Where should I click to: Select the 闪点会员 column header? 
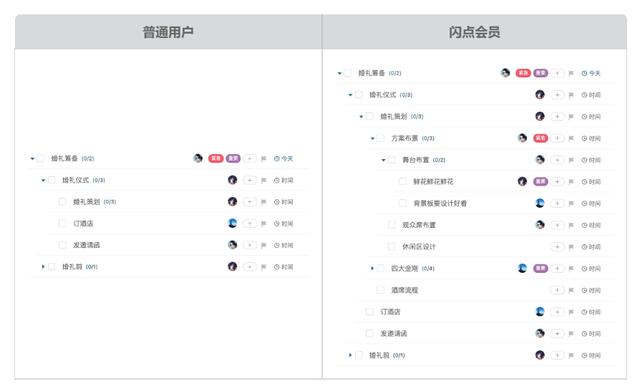[x=474, y=32]
